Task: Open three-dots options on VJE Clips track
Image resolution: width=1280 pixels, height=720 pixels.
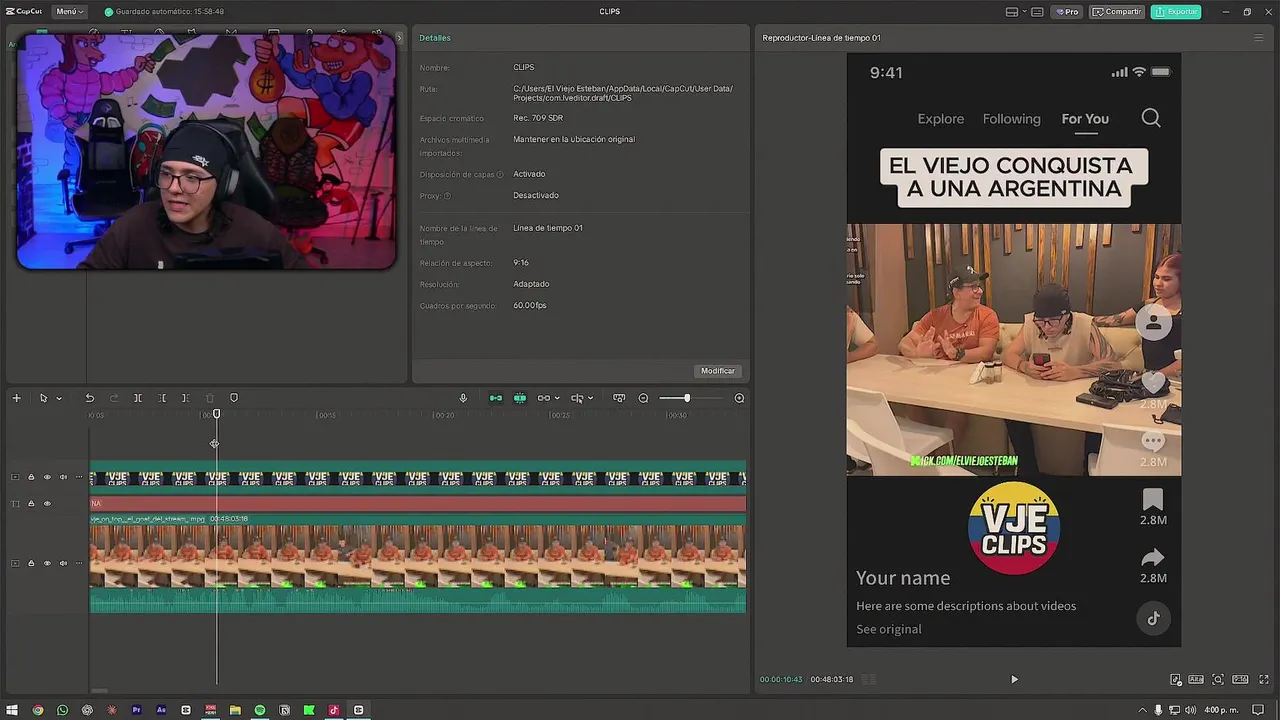Action: [x=79, y=477]
